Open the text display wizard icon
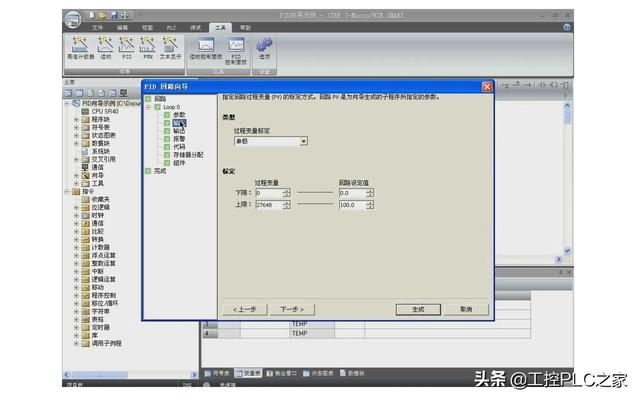This screenshot has width=640, height=400. coord(170,48)
